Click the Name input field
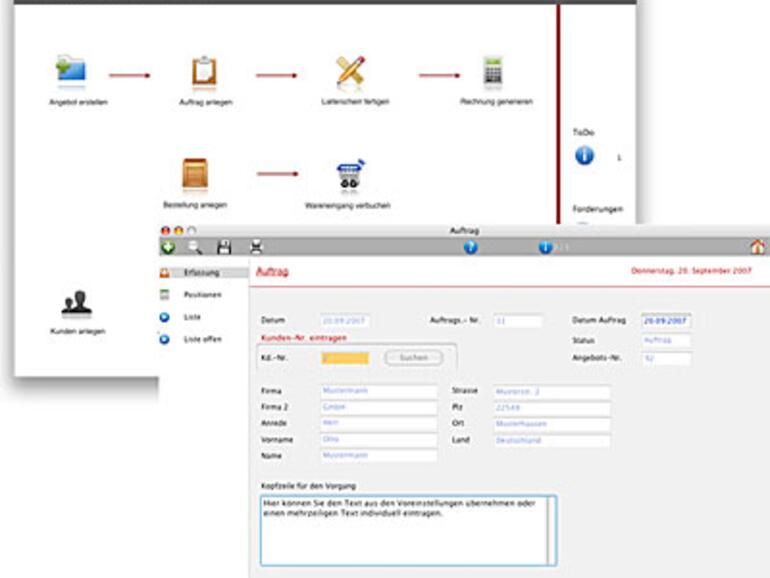This screenshot has height=578, width=770. (x=379, y=456)
